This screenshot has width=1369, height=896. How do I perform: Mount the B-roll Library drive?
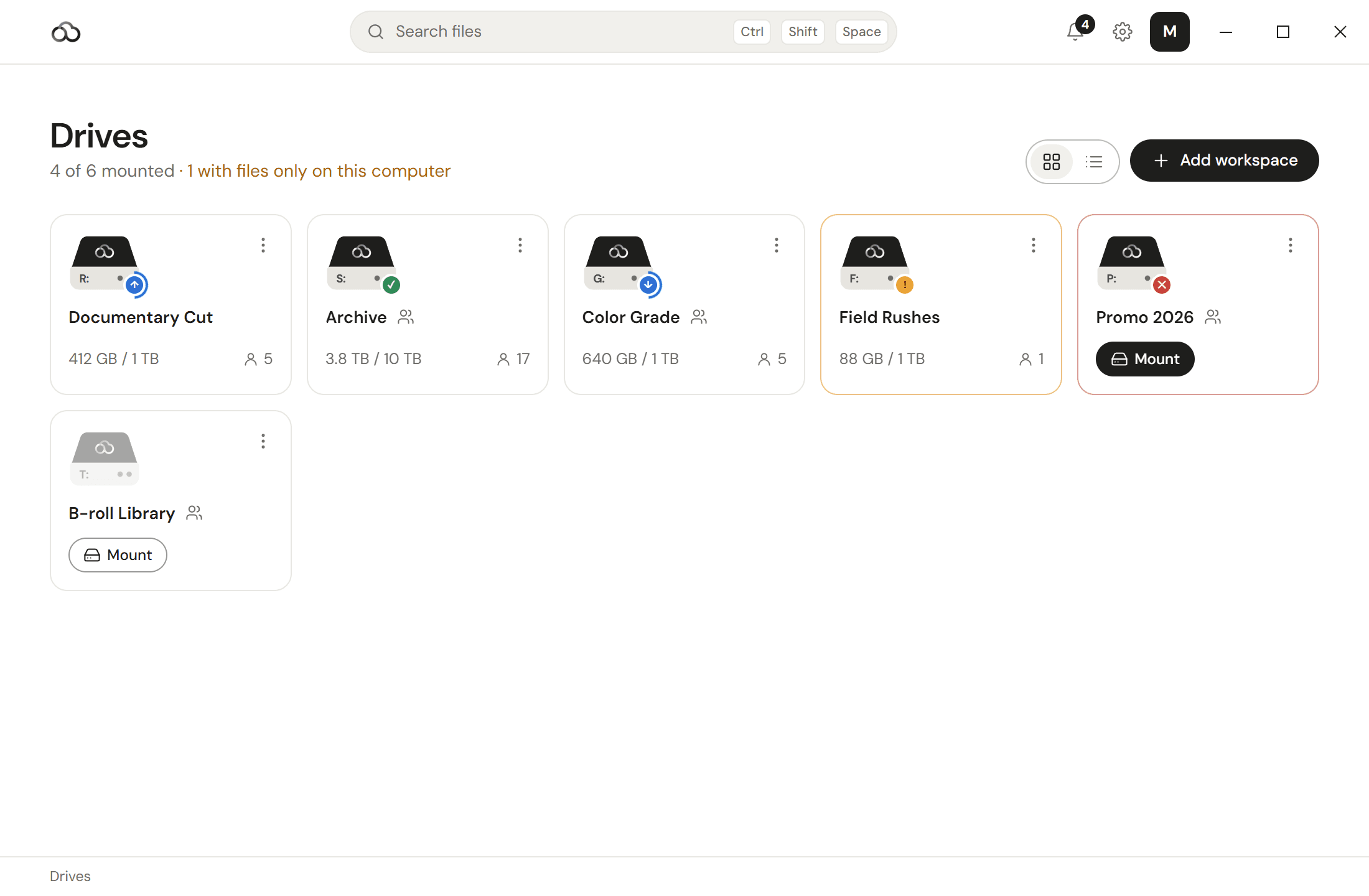pos(118,555)
